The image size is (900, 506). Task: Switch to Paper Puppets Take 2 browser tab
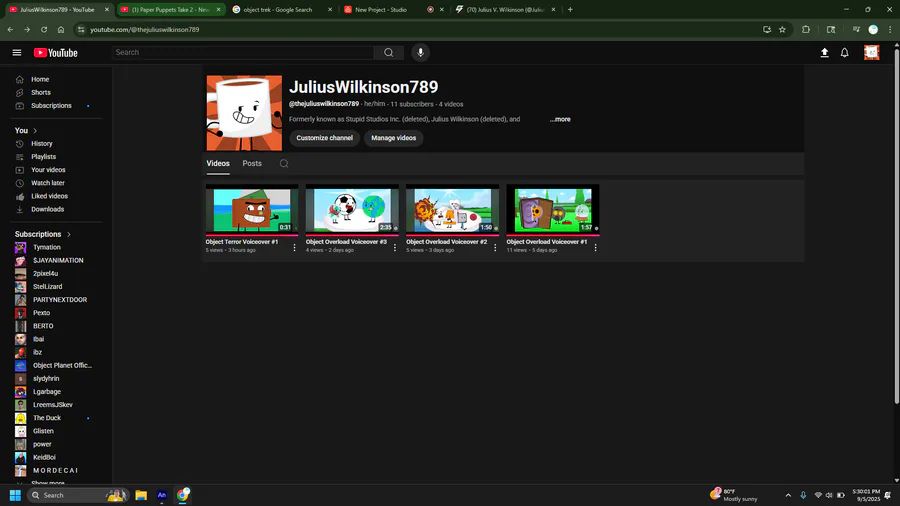coord(170,10)
